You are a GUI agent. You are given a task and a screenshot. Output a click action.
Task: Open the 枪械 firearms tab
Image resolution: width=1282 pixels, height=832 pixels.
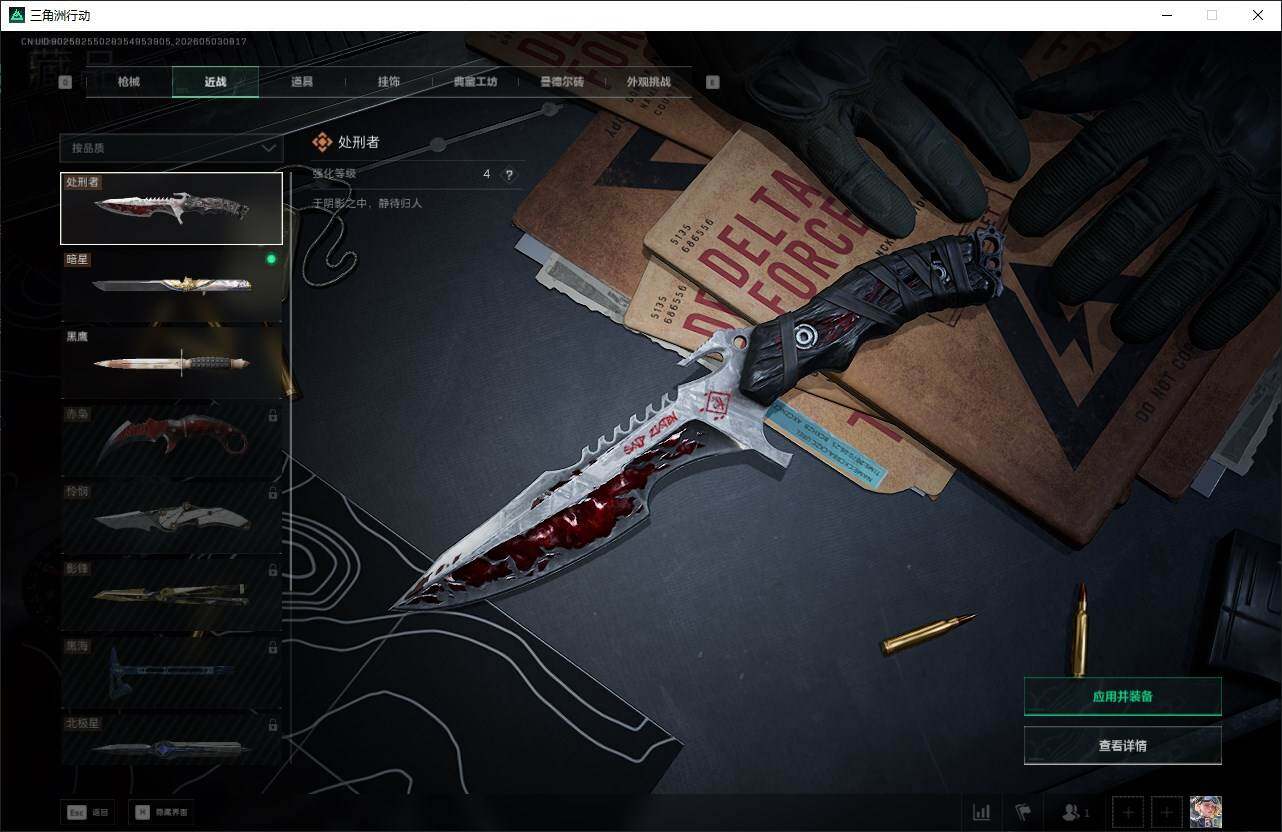point(129,82)
